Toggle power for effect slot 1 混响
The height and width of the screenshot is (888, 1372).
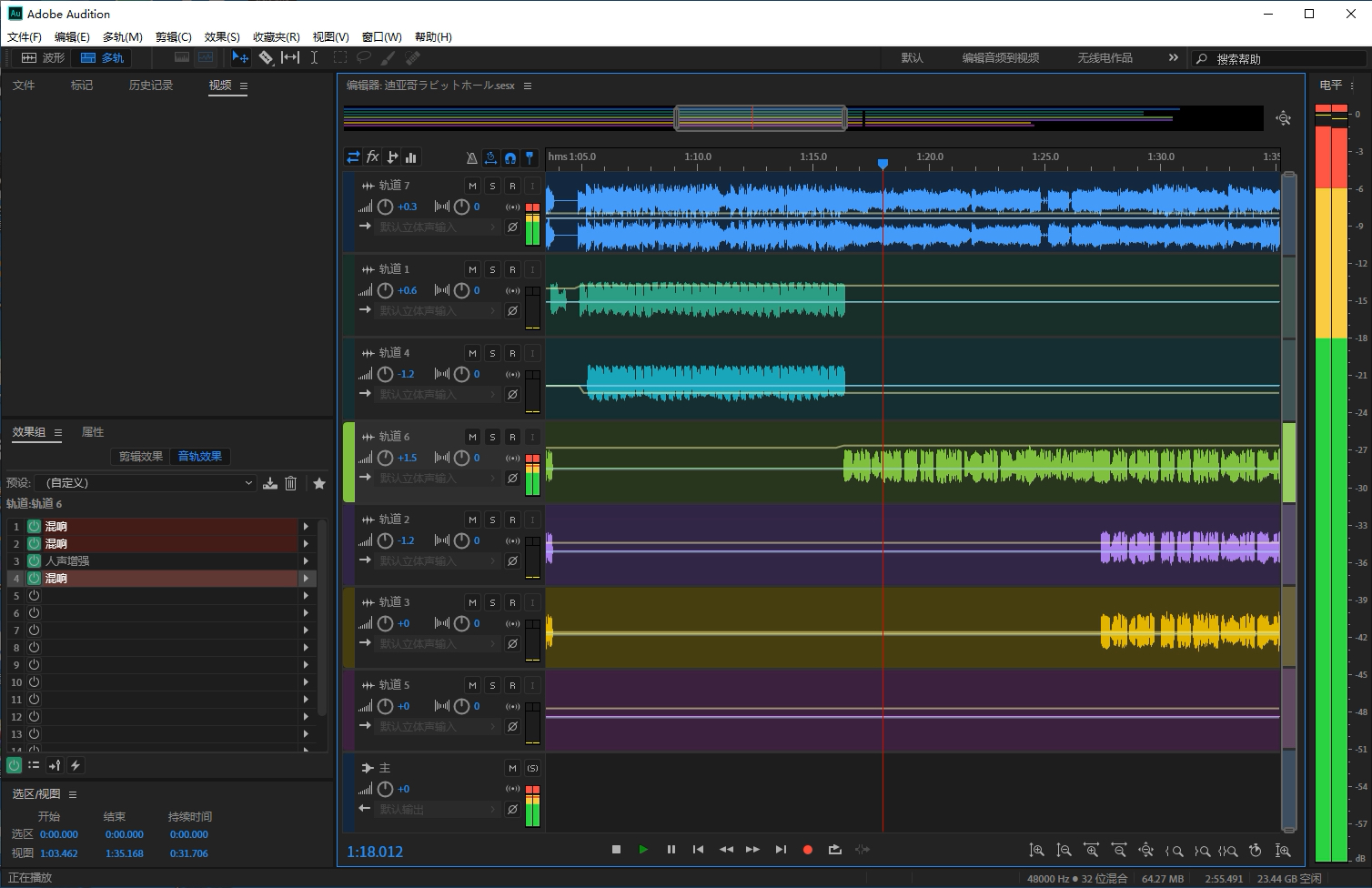click(34, 526)
